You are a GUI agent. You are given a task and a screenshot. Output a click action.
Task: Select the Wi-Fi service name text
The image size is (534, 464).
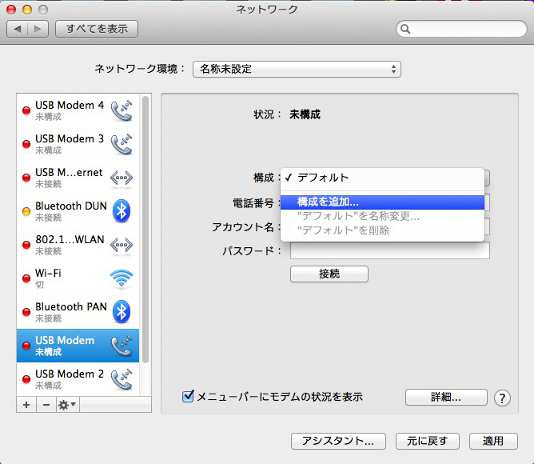pyautogui.click(x=48, y=273)
